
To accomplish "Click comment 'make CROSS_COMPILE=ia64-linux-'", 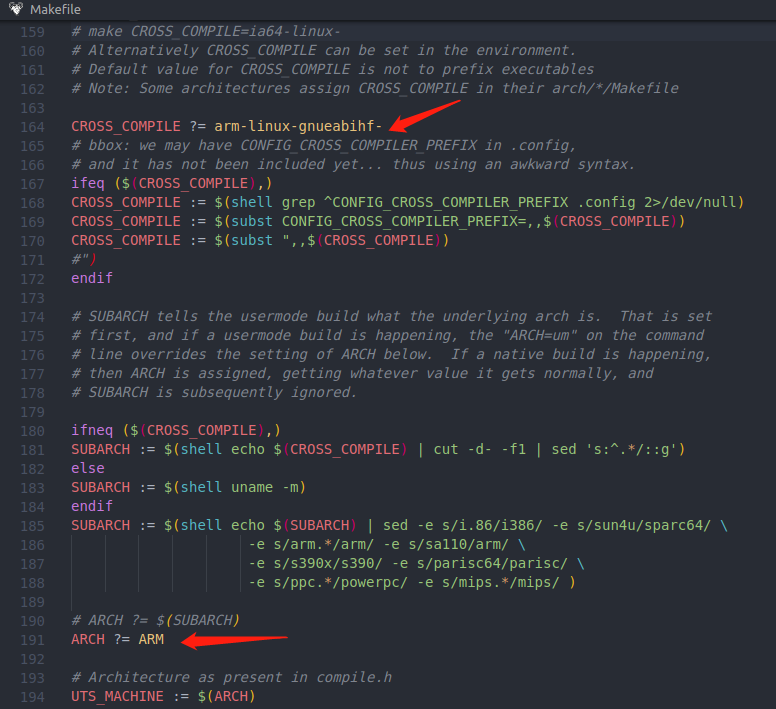I will (214, 31).
